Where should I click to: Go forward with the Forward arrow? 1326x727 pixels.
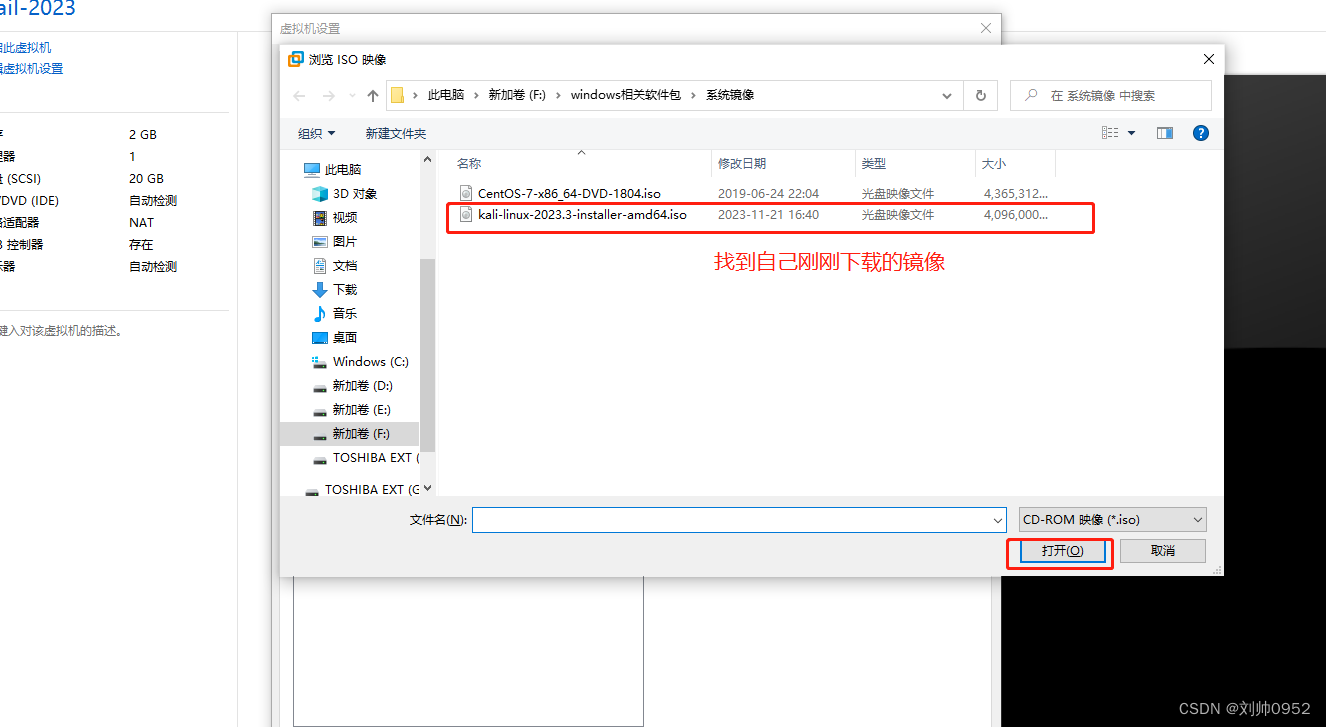pos(329,95)
